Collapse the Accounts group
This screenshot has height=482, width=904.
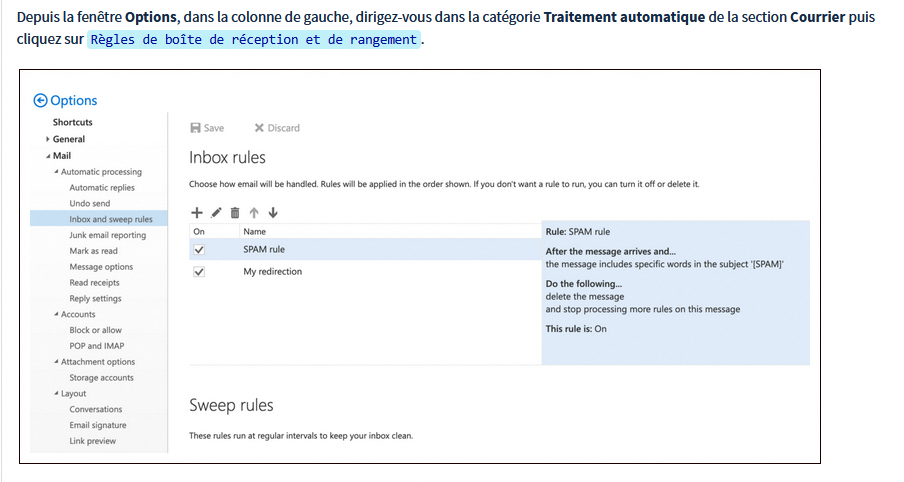coord(56,314)
